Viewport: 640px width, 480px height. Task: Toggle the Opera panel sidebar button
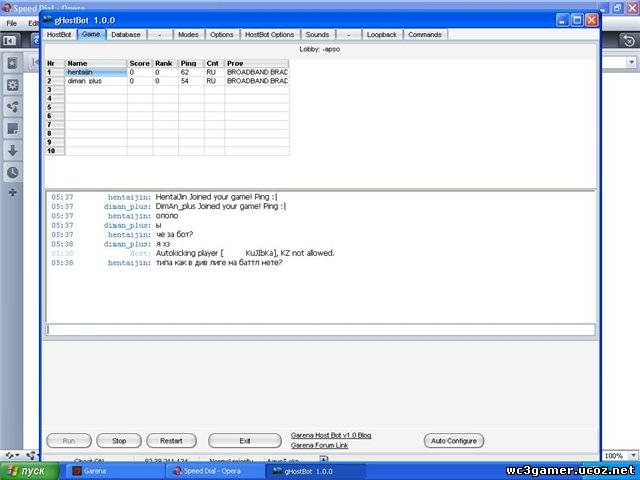click(x=10, y=41)
